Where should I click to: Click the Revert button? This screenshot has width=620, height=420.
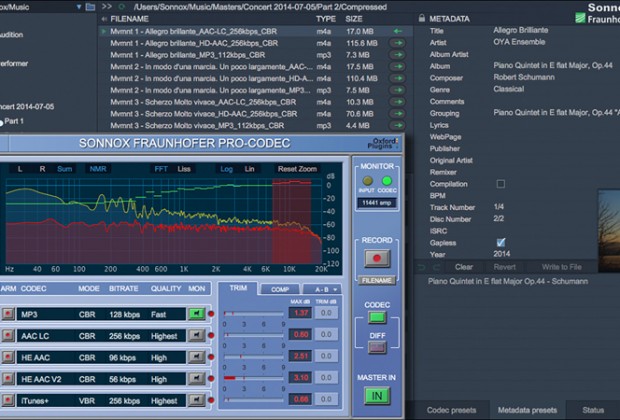[x=504, y=267]
